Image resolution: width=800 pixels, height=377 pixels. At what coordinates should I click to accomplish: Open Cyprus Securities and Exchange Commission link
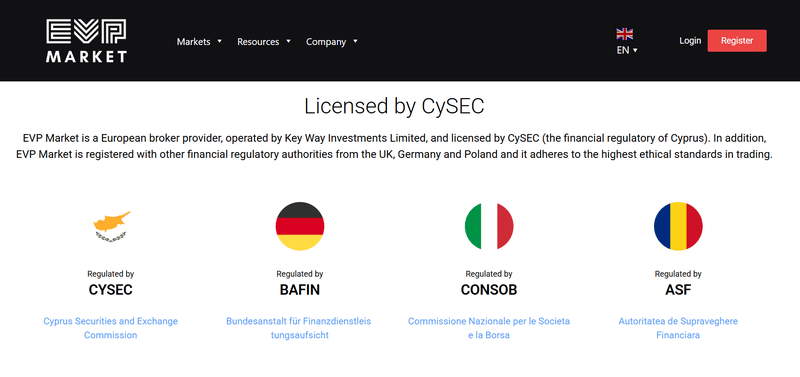[111, 328]
